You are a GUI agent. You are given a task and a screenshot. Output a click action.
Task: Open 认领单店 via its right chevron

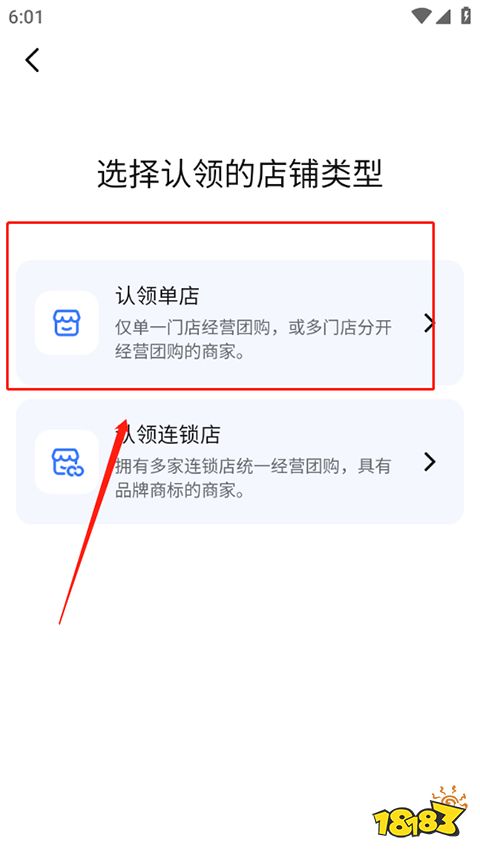coord(430,323)
